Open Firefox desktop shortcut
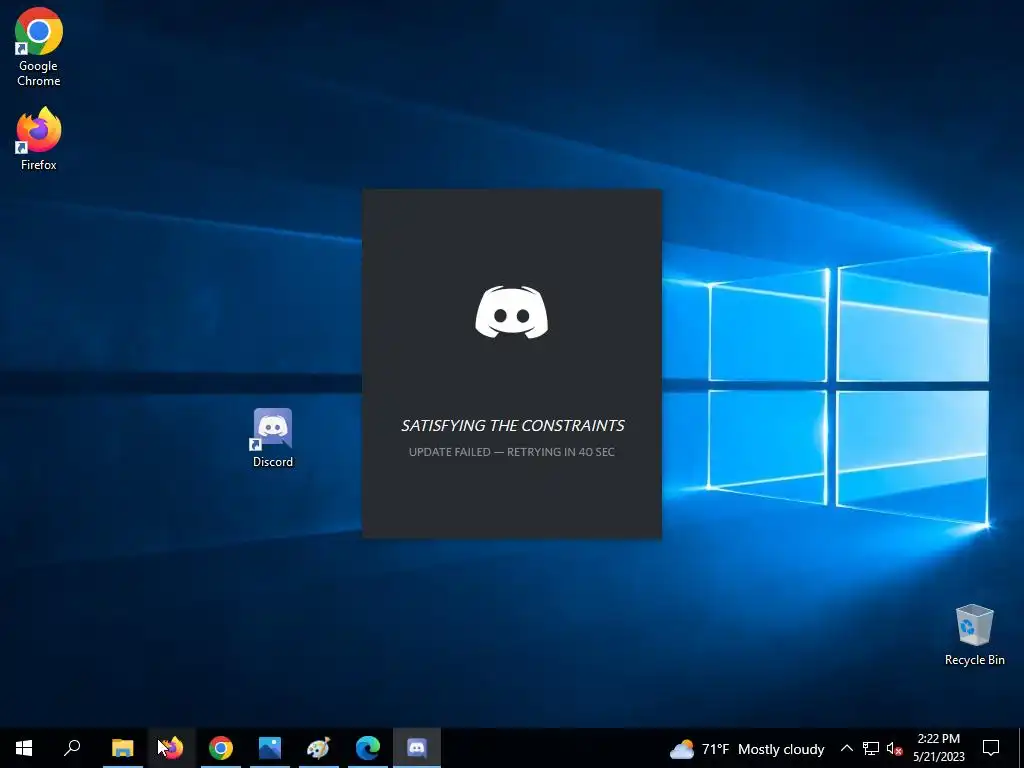This screenshot has width=1024, height=768. point(39,139)
